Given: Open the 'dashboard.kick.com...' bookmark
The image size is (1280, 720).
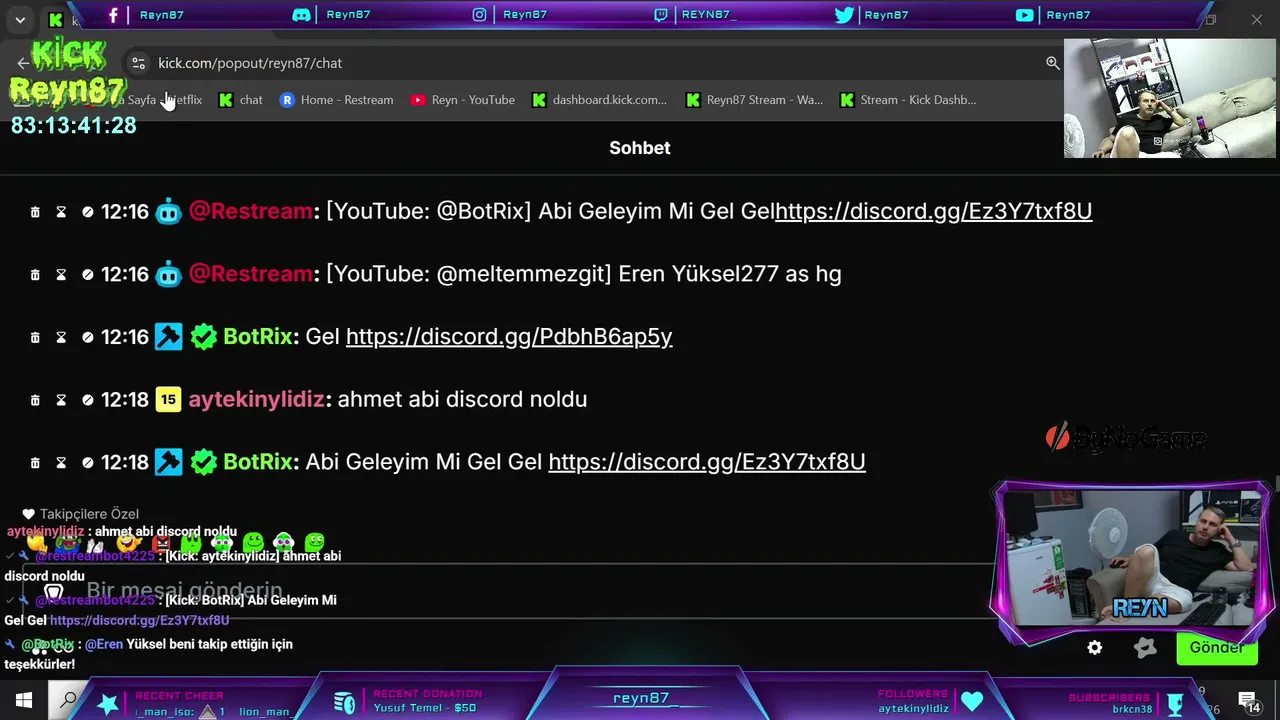Looking at the screenshot, I should pyautogui.click(x=599, y=100).
